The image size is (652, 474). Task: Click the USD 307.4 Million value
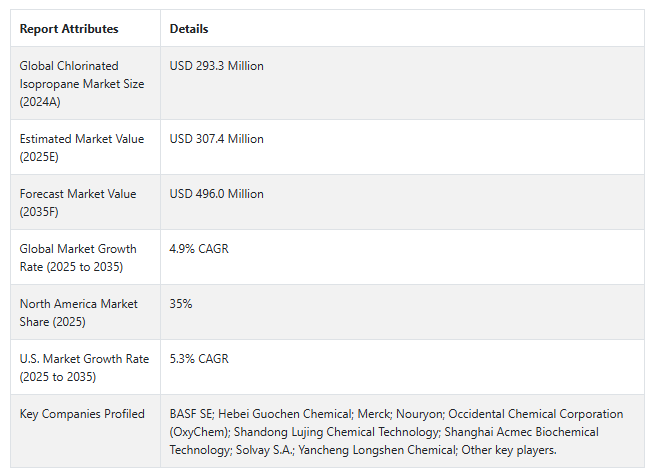(x=217, y=139)
